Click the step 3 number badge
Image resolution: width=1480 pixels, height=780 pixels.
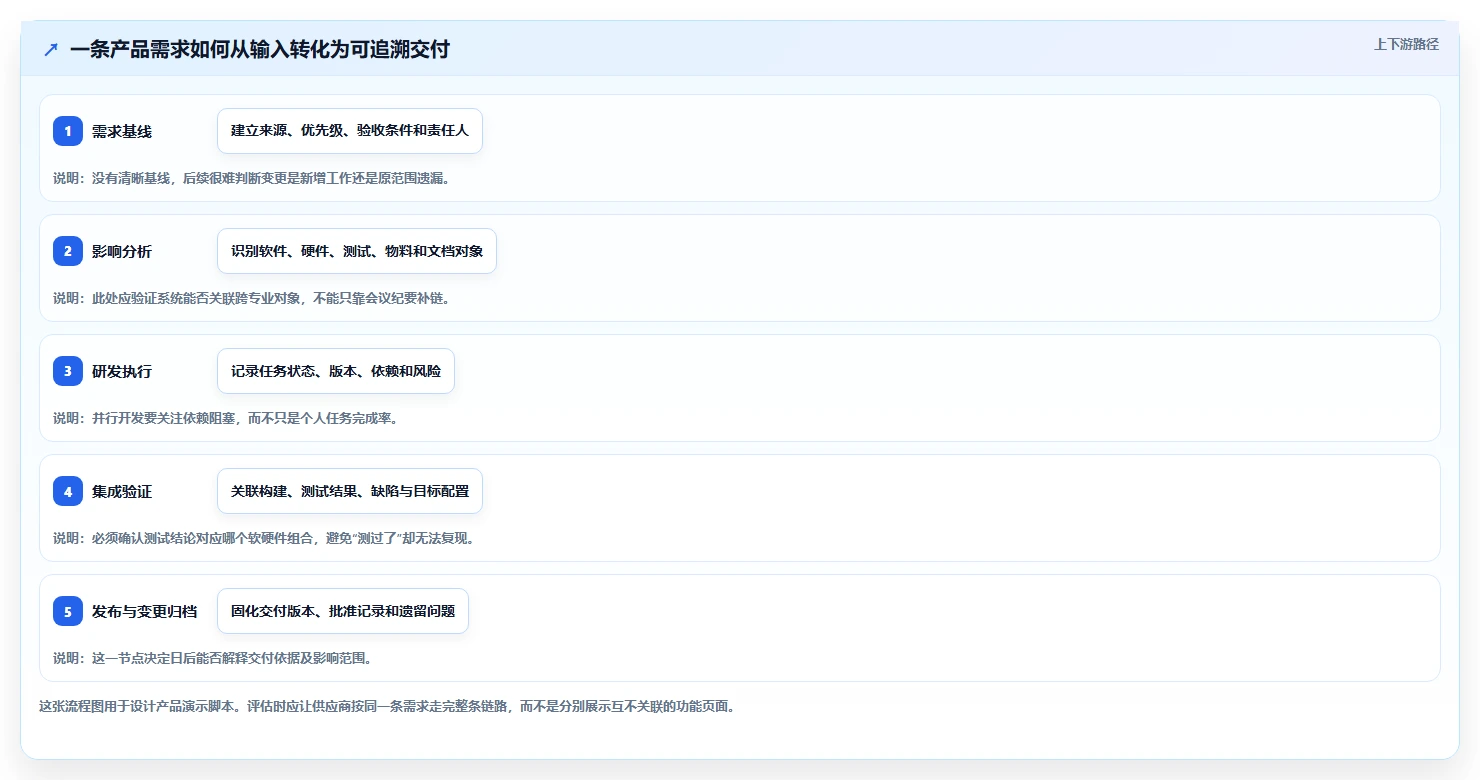pos(68,371)
